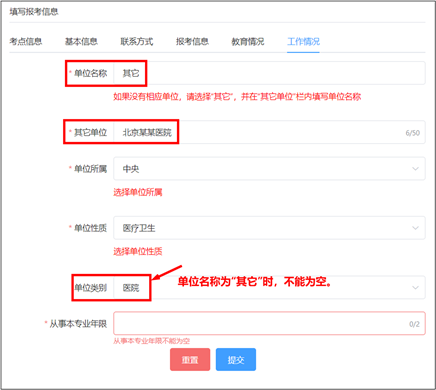
Task: Open the 教育情况 tab
Action: tap(248, 41)
